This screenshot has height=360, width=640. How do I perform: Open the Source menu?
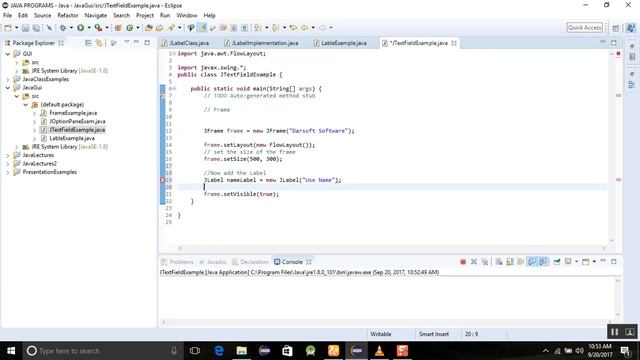click(42, 16)
